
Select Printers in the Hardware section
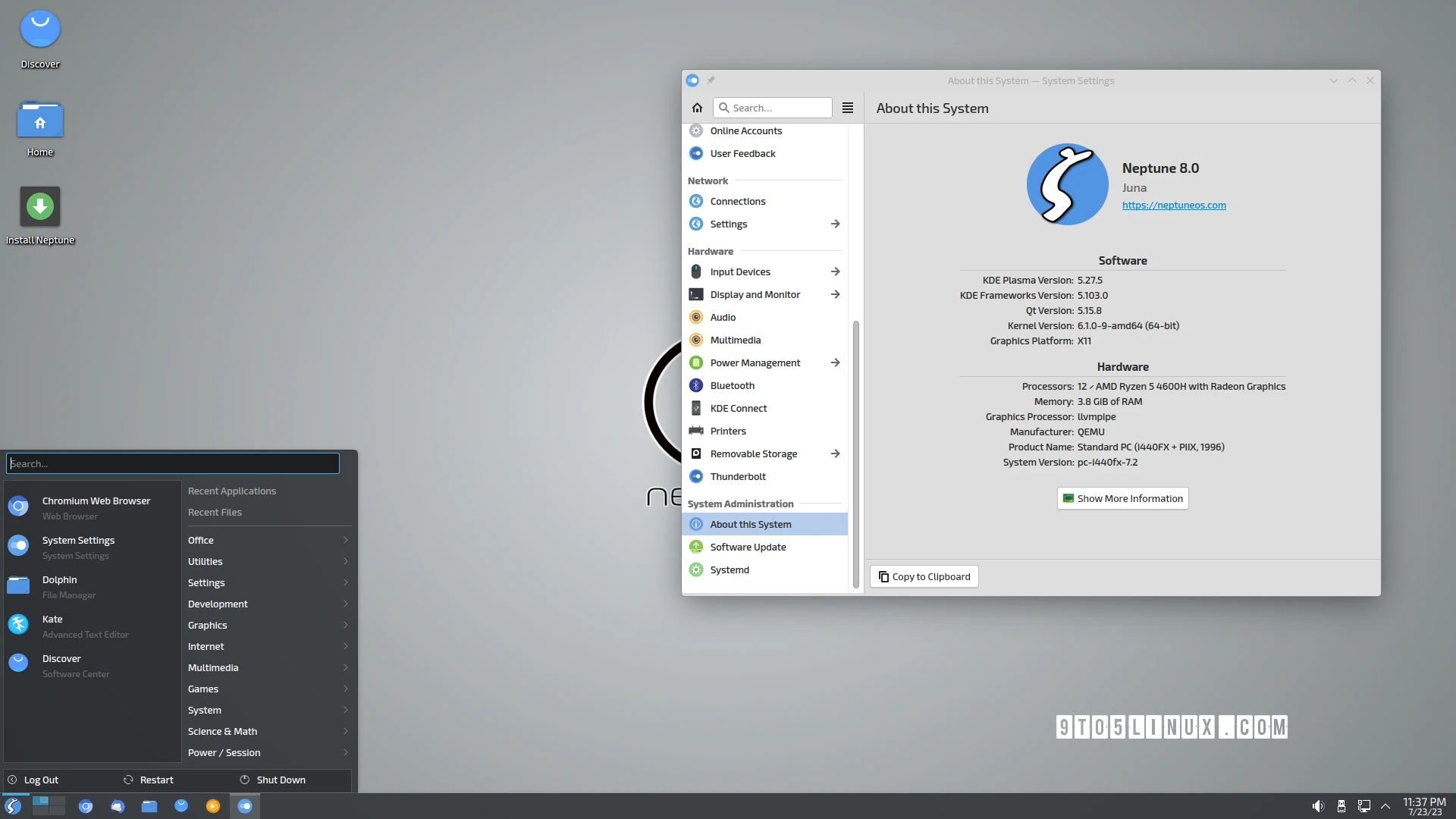coord(728,431)
